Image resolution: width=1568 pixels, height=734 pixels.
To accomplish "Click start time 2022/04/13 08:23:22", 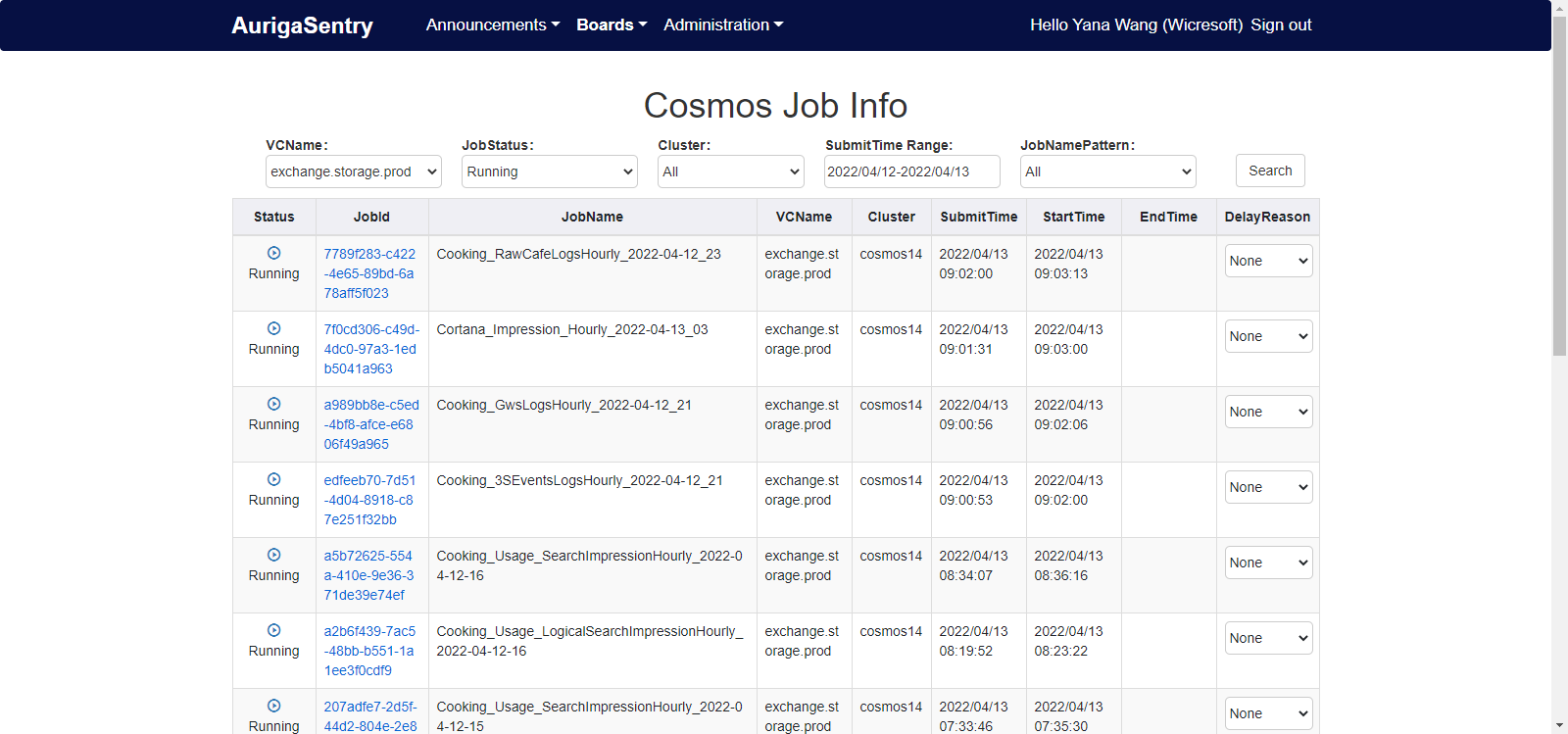I will pos(1069,641).
